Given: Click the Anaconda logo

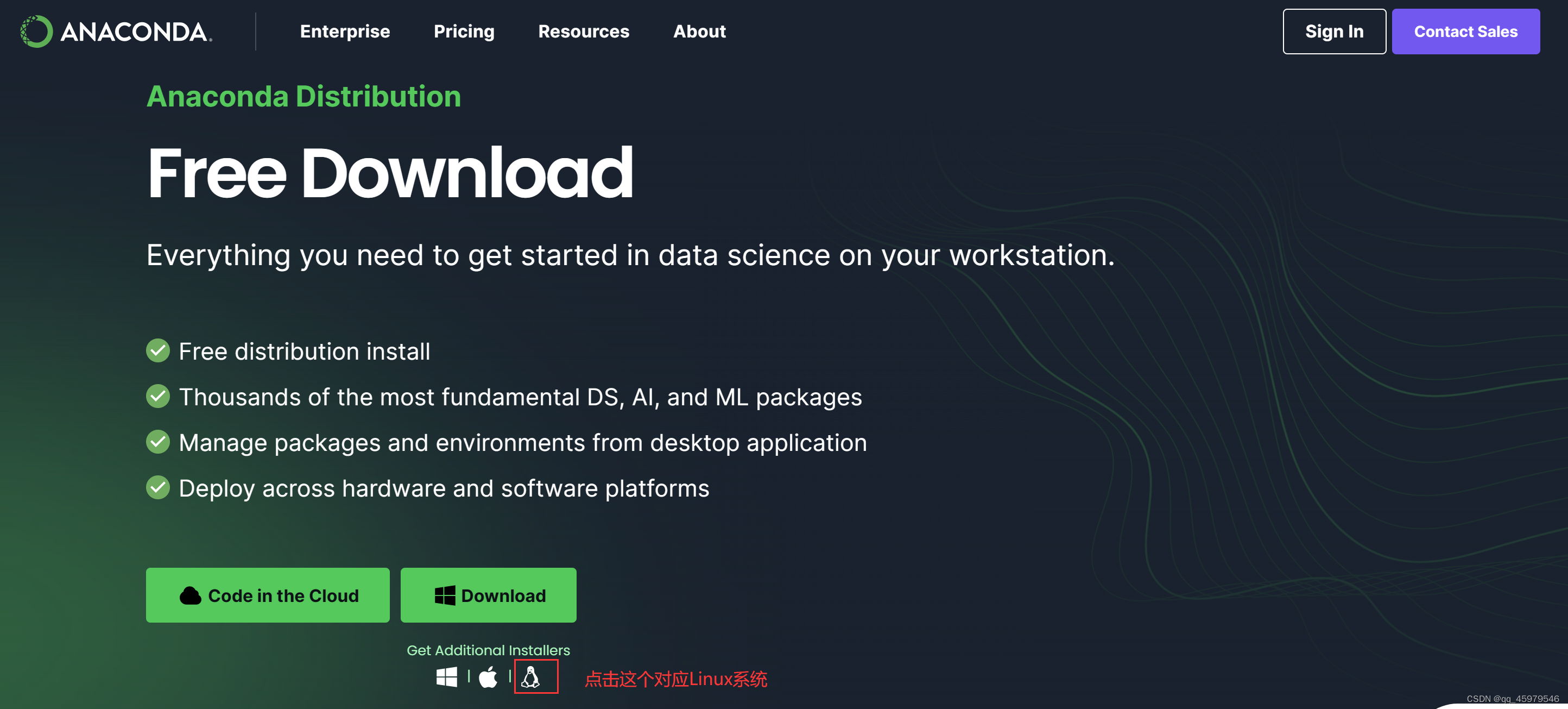Looking at the screenshot, I should click(116, 31).
